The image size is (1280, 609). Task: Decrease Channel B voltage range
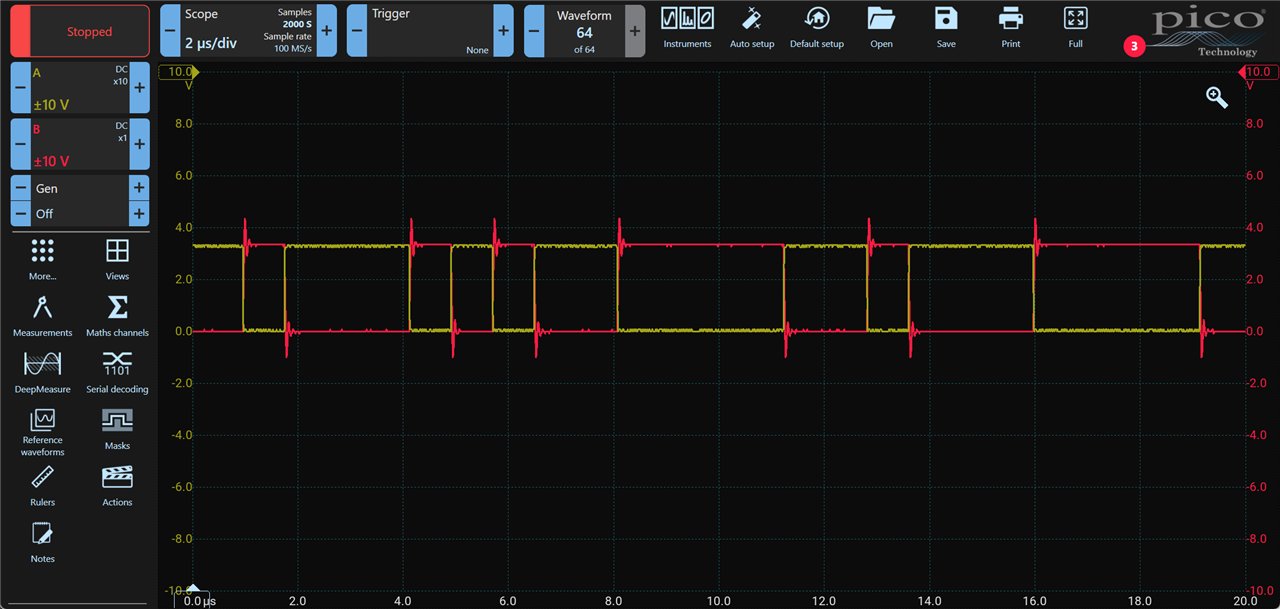(20, 144)
